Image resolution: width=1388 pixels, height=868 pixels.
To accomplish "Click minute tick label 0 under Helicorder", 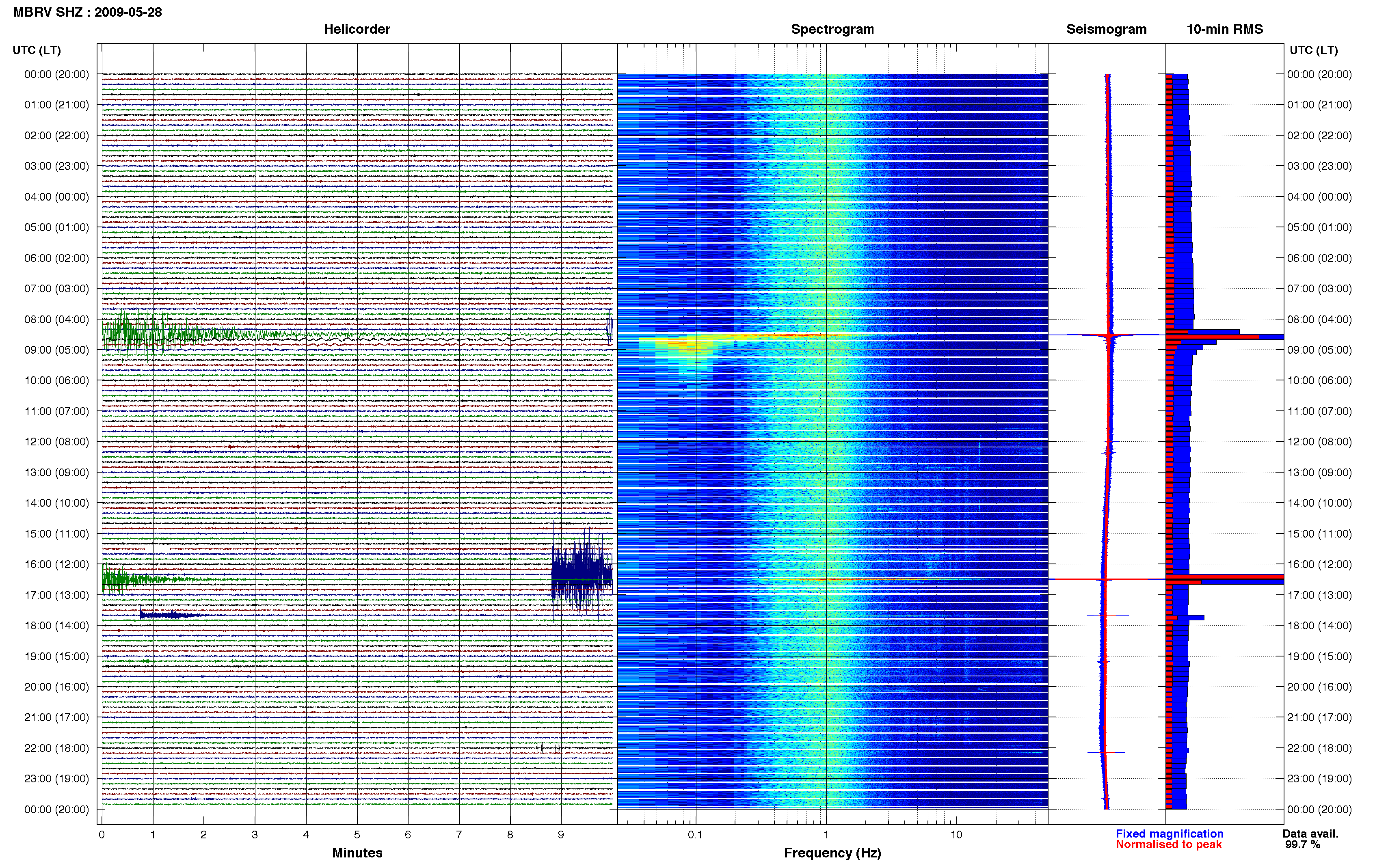I will tap(102, 835).
